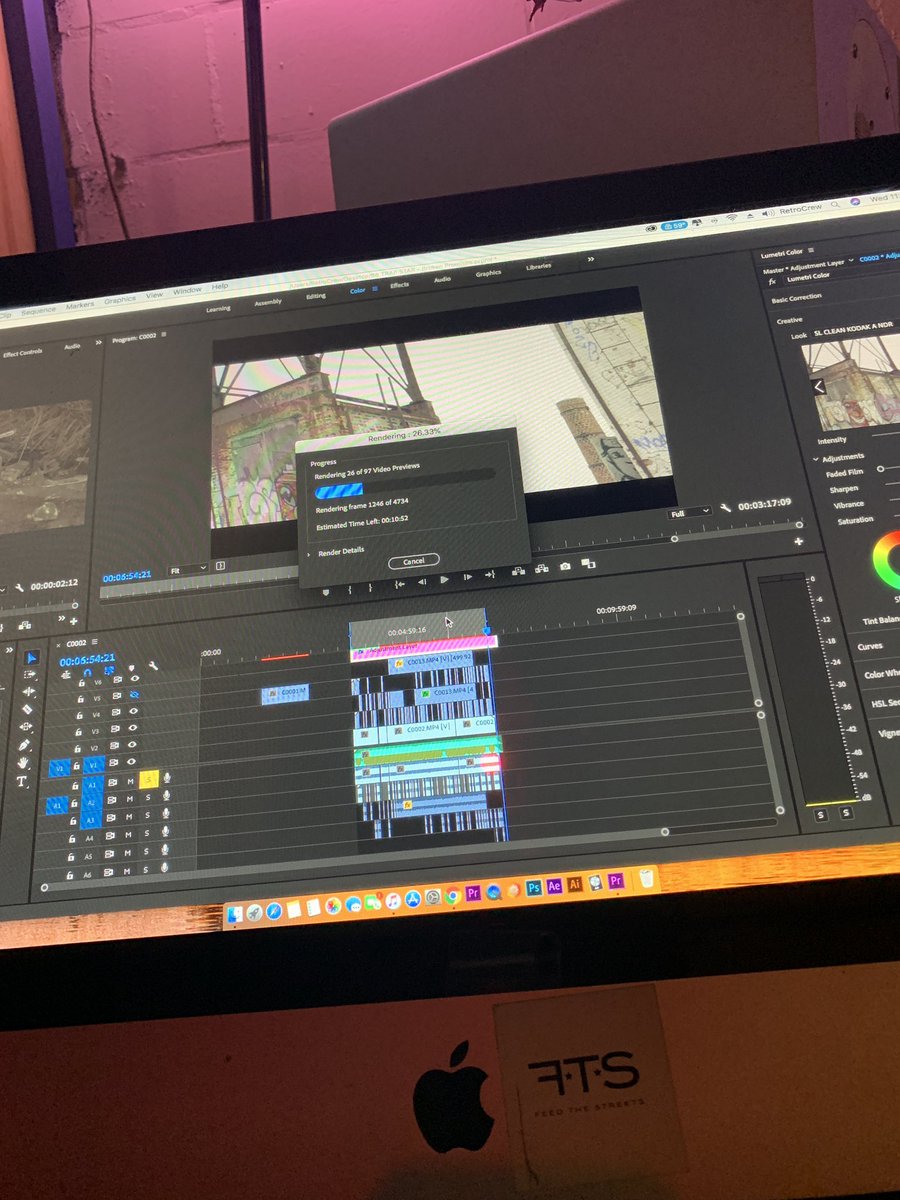
Task: Click the Extract button in Program monitor
Action: click(541, 568)
